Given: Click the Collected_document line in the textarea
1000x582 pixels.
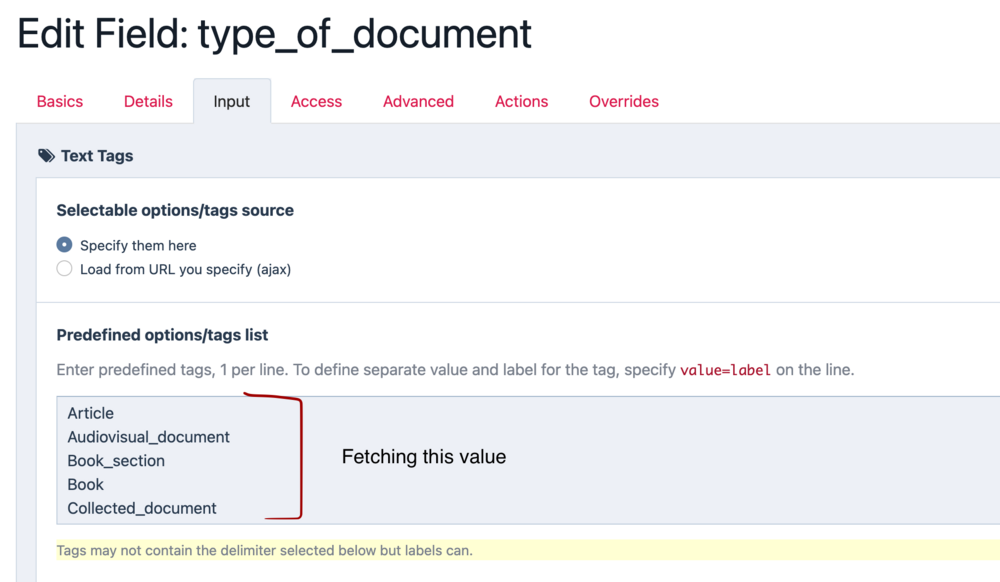Looking at the screenshot, I should point(142,508).
